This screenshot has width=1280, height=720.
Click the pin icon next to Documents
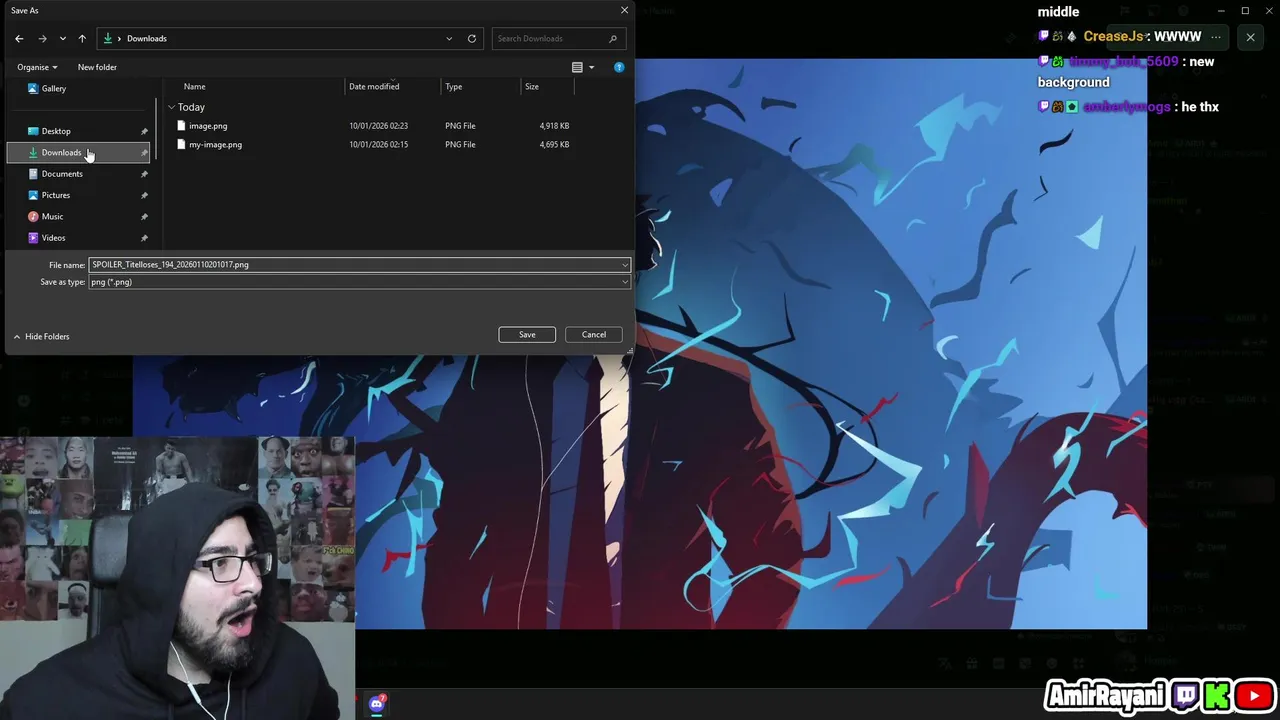[x=144, y=174]
